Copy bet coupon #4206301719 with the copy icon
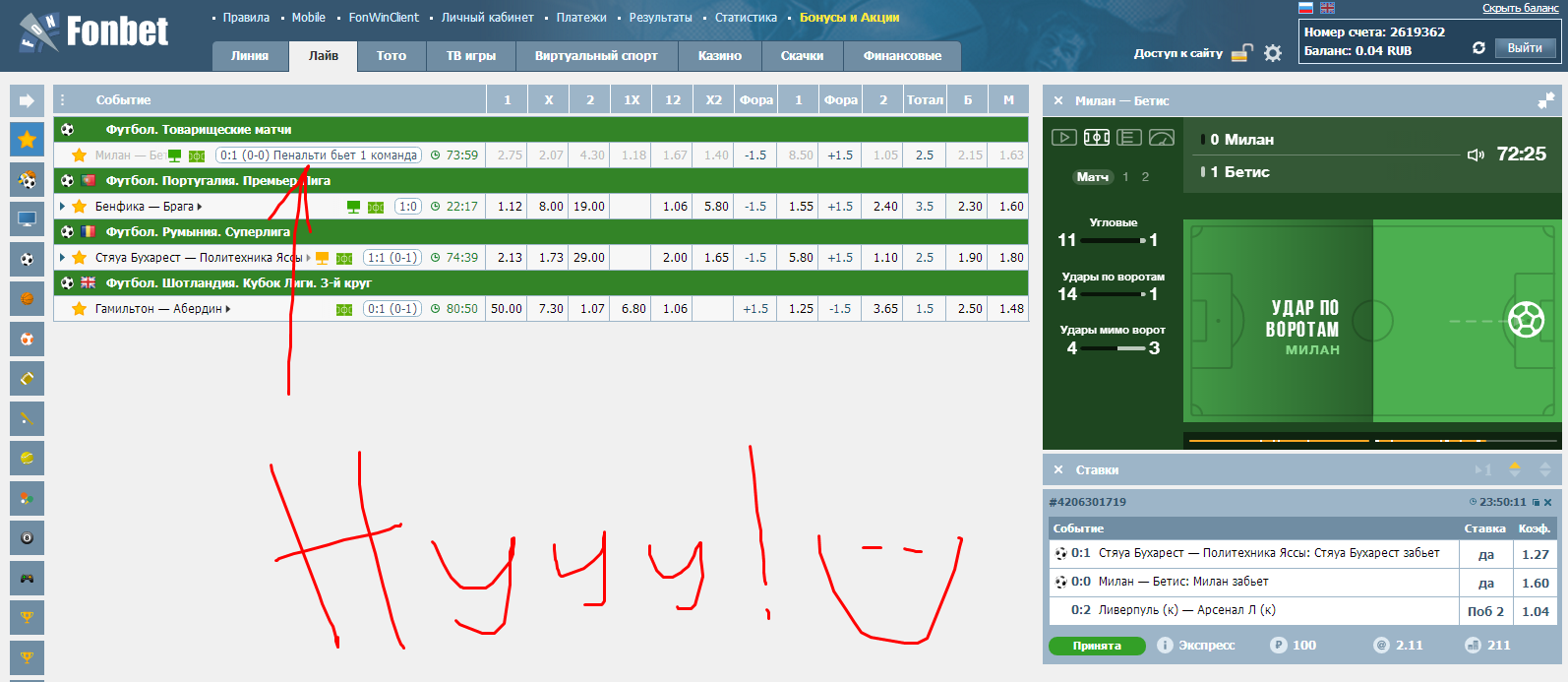This screenshot has width=1568, height=682. click(x=1536, y=502)
